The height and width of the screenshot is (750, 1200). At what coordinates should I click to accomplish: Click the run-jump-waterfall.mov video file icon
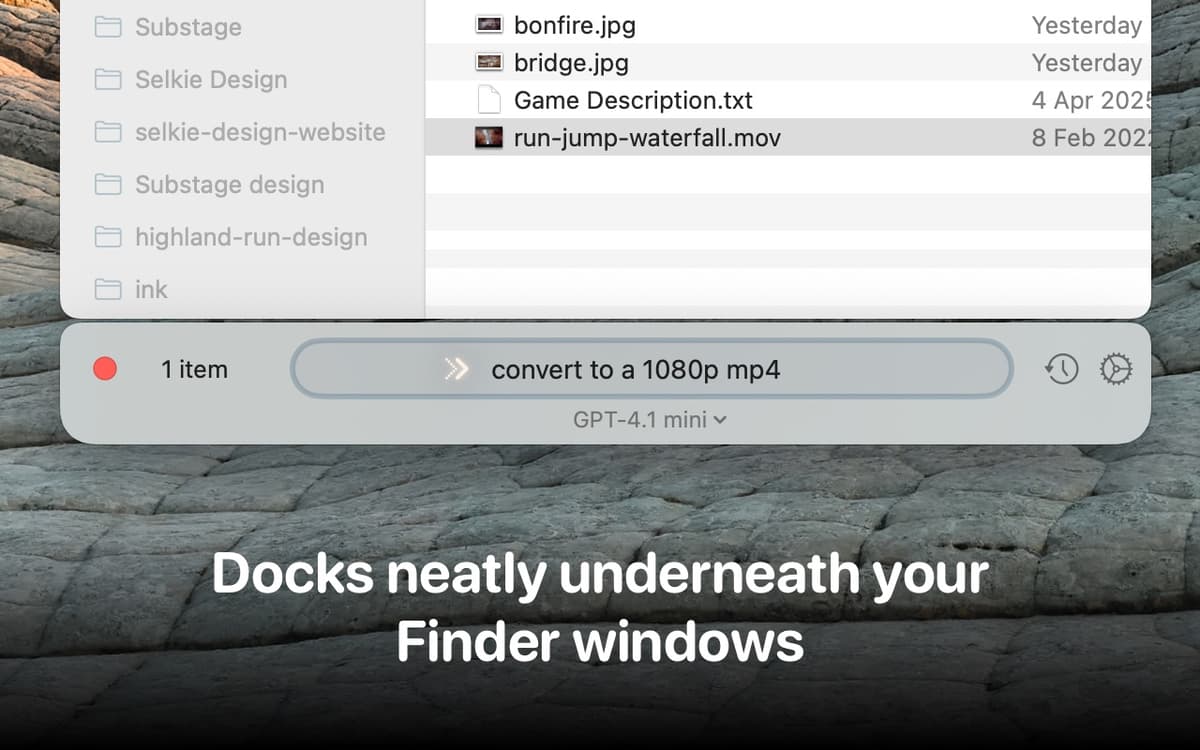coord(489,138)
